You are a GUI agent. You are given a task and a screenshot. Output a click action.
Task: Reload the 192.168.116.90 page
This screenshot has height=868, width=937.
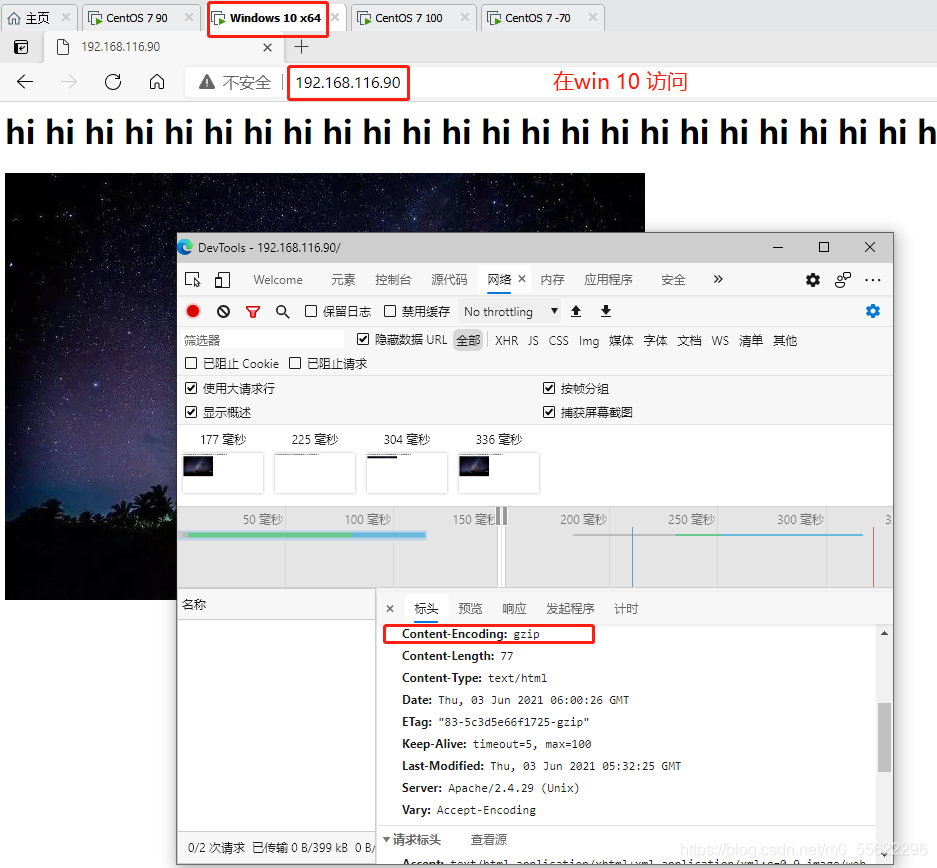(x=113, y=82)
